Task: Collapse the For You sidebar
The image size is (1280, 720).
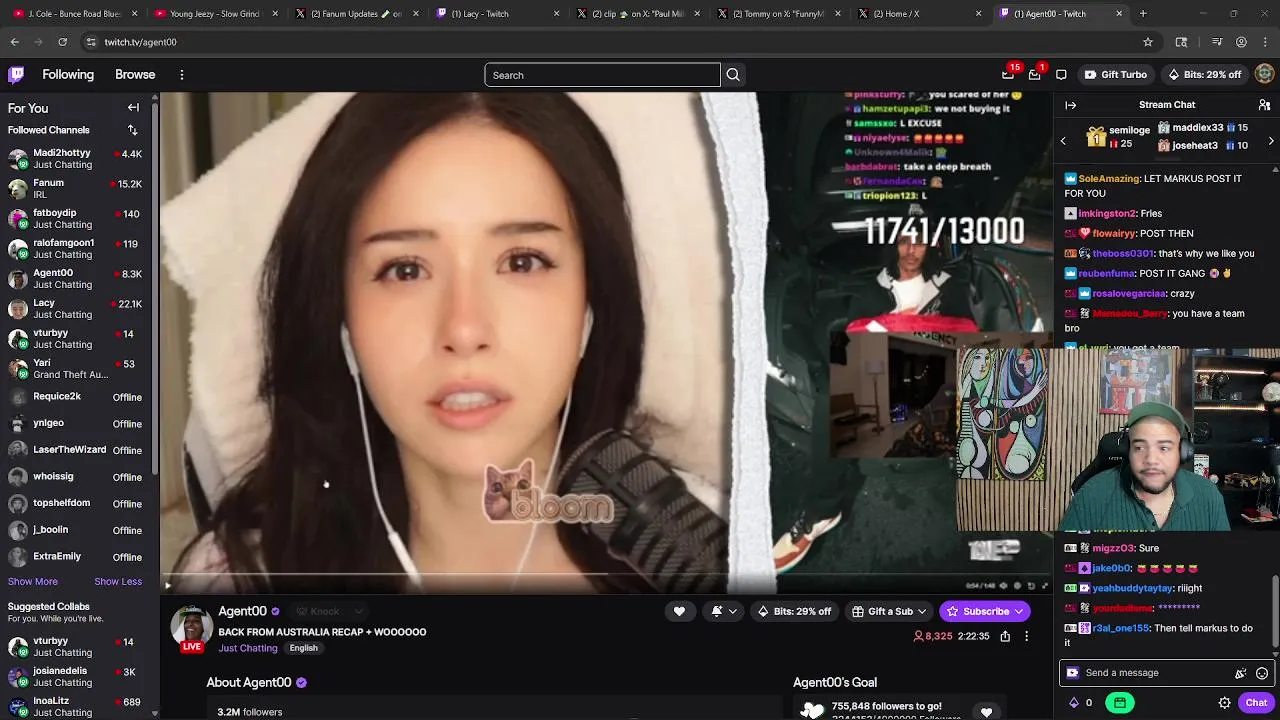Action: tap(133, 108)
